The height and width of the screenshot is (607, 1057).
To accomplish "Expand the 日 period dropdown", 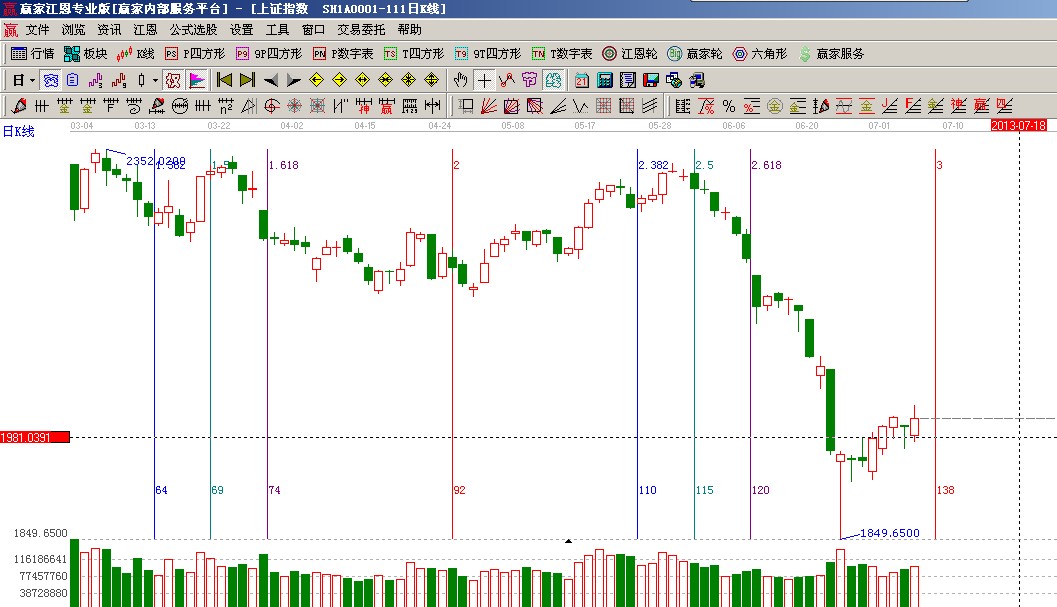I will pos(32,80).
